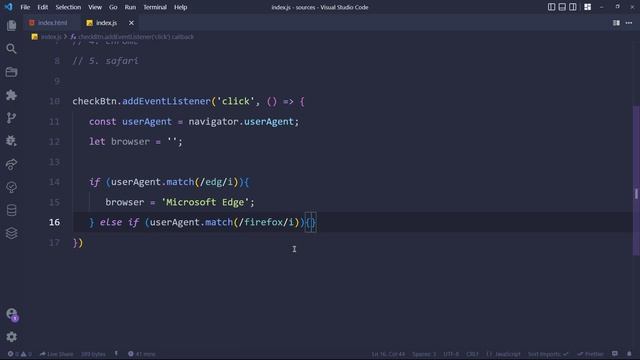Image resolution: width=640 pixels, height=360 pixels.
Task: Open the Go menu
Action: pos(113,7)
